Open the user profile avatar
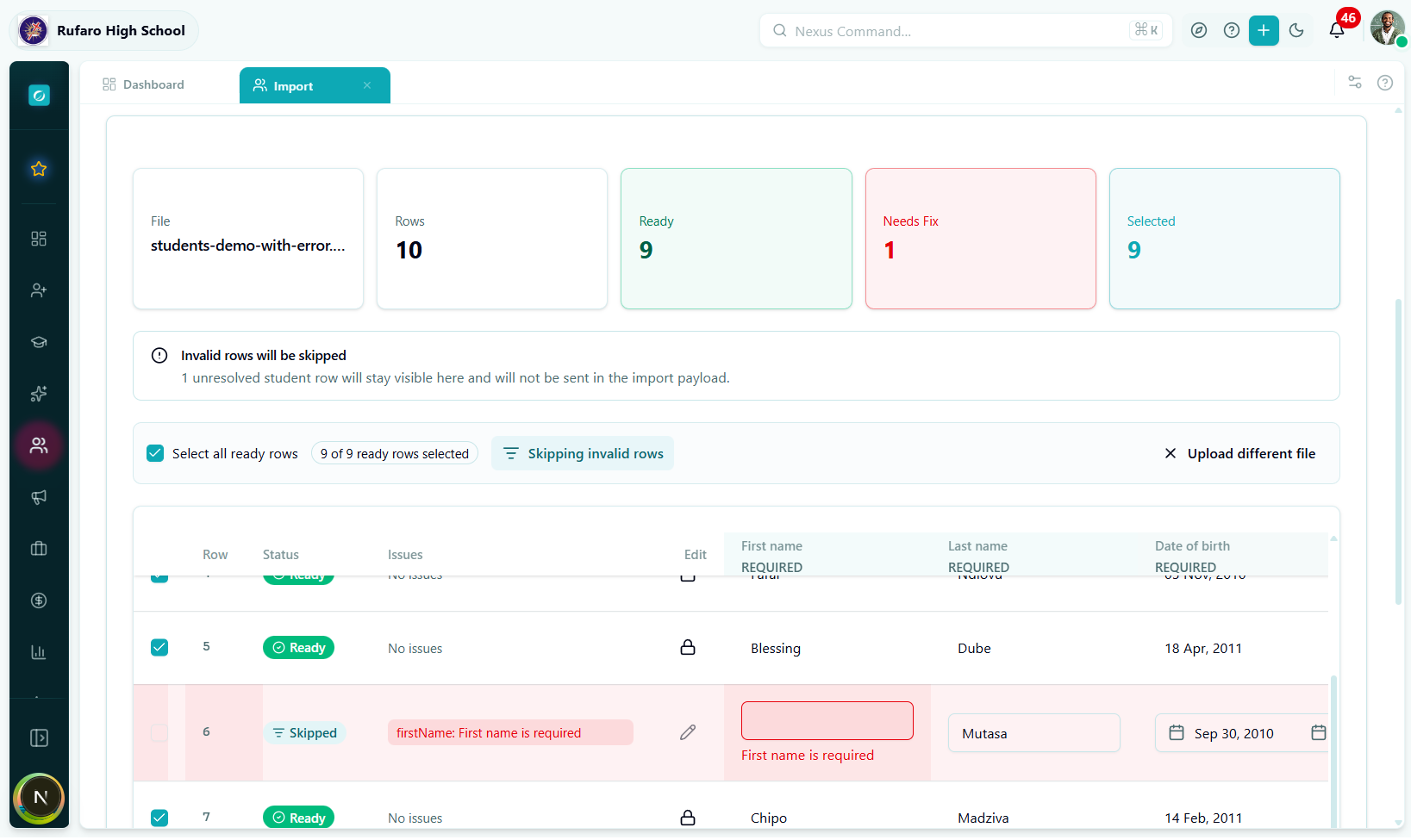The height and width of the screenshot is (840, 1411). [1388, 28]
